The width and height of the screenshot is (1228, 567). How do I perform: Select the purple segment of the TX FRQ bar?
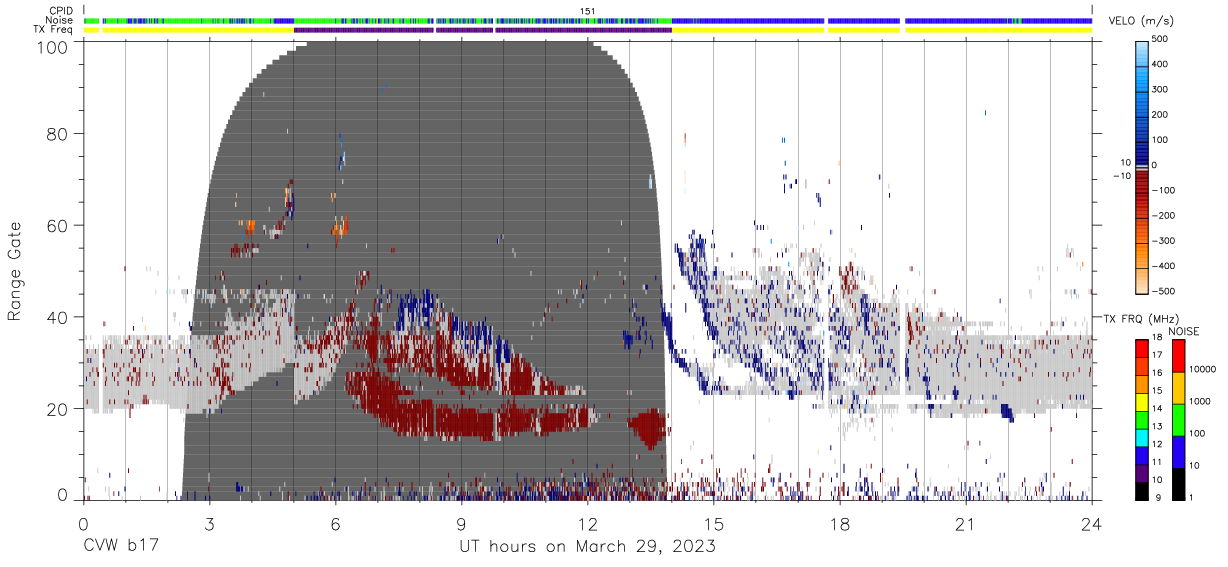click(1141, 473)
